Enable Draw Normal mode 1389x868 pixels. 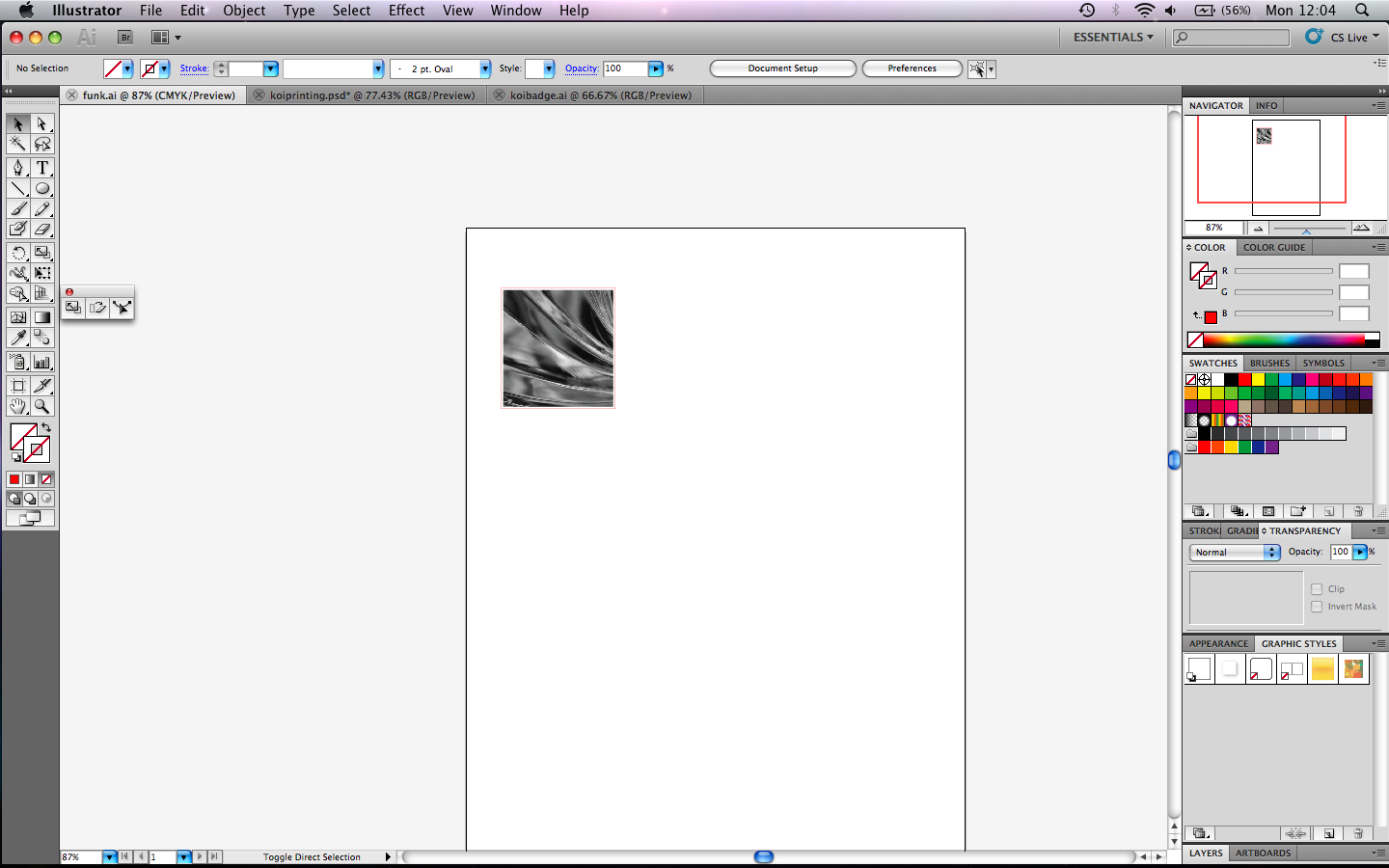[x=14, y=499]
